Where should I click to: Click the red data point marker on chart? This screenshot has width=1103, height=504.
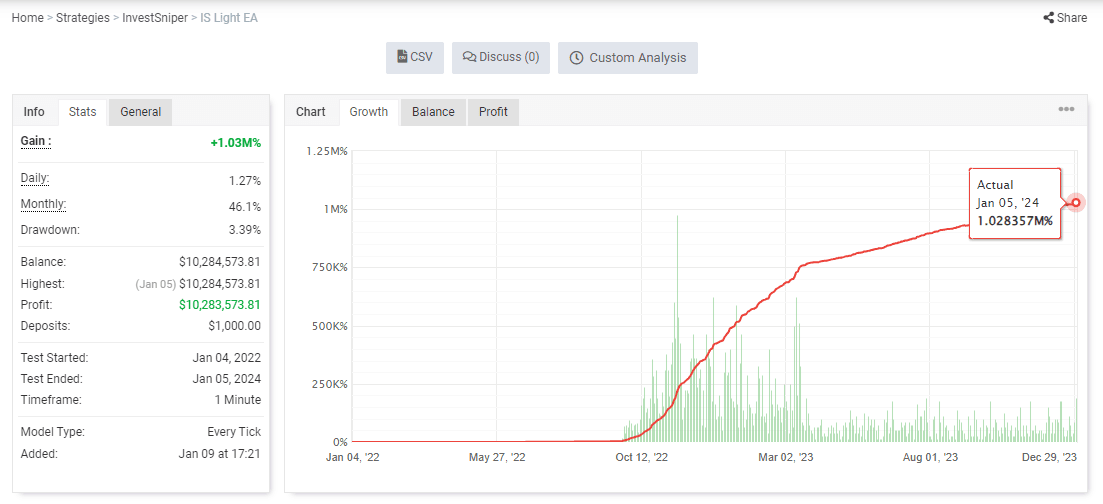(1076, 203)
